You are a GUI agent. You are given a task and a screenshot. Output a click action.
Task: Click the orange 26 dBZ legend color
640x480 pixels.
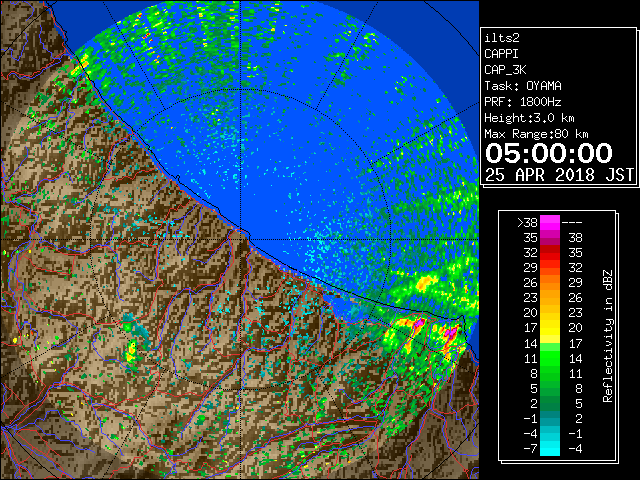click(550, 282)
